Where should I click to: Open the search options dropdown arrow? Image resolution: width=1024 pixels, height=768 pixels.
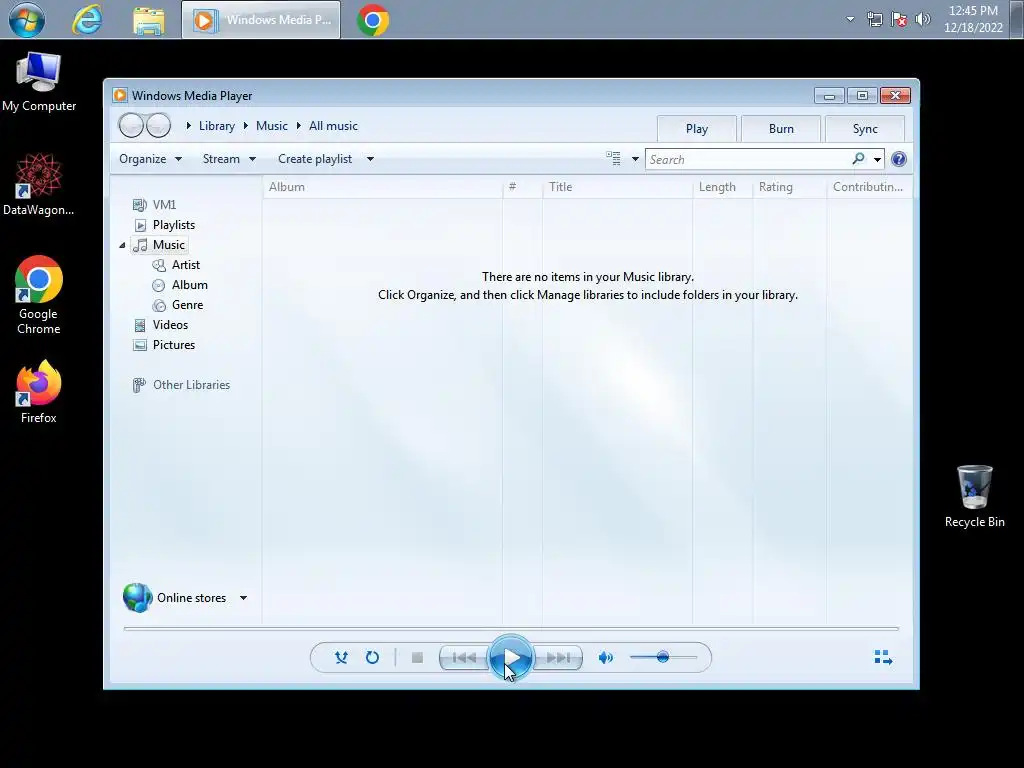877,159
